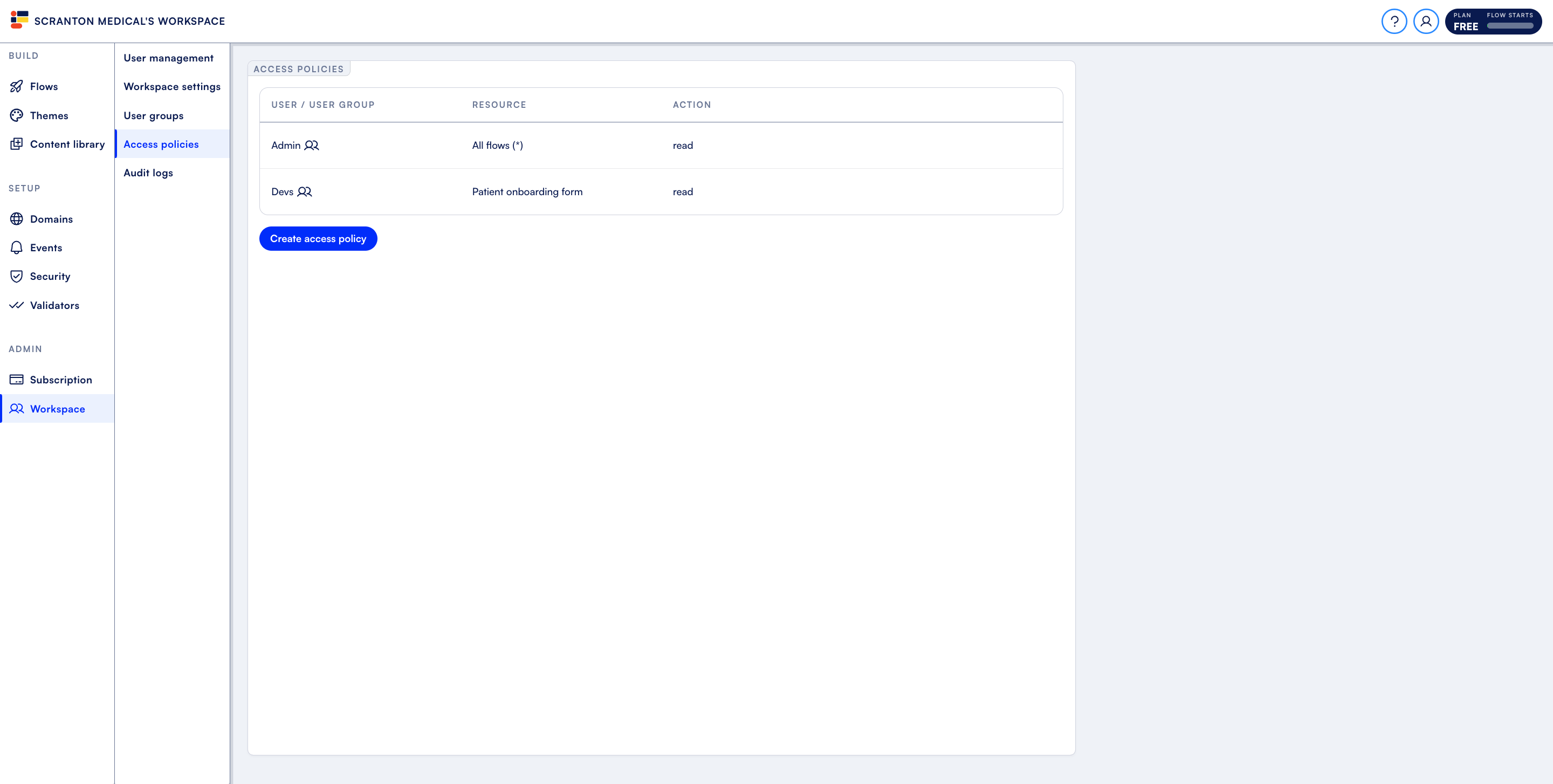Click the Flows rocket icon
This screenshot has width=1553, height=784.
tap(16, 86)
